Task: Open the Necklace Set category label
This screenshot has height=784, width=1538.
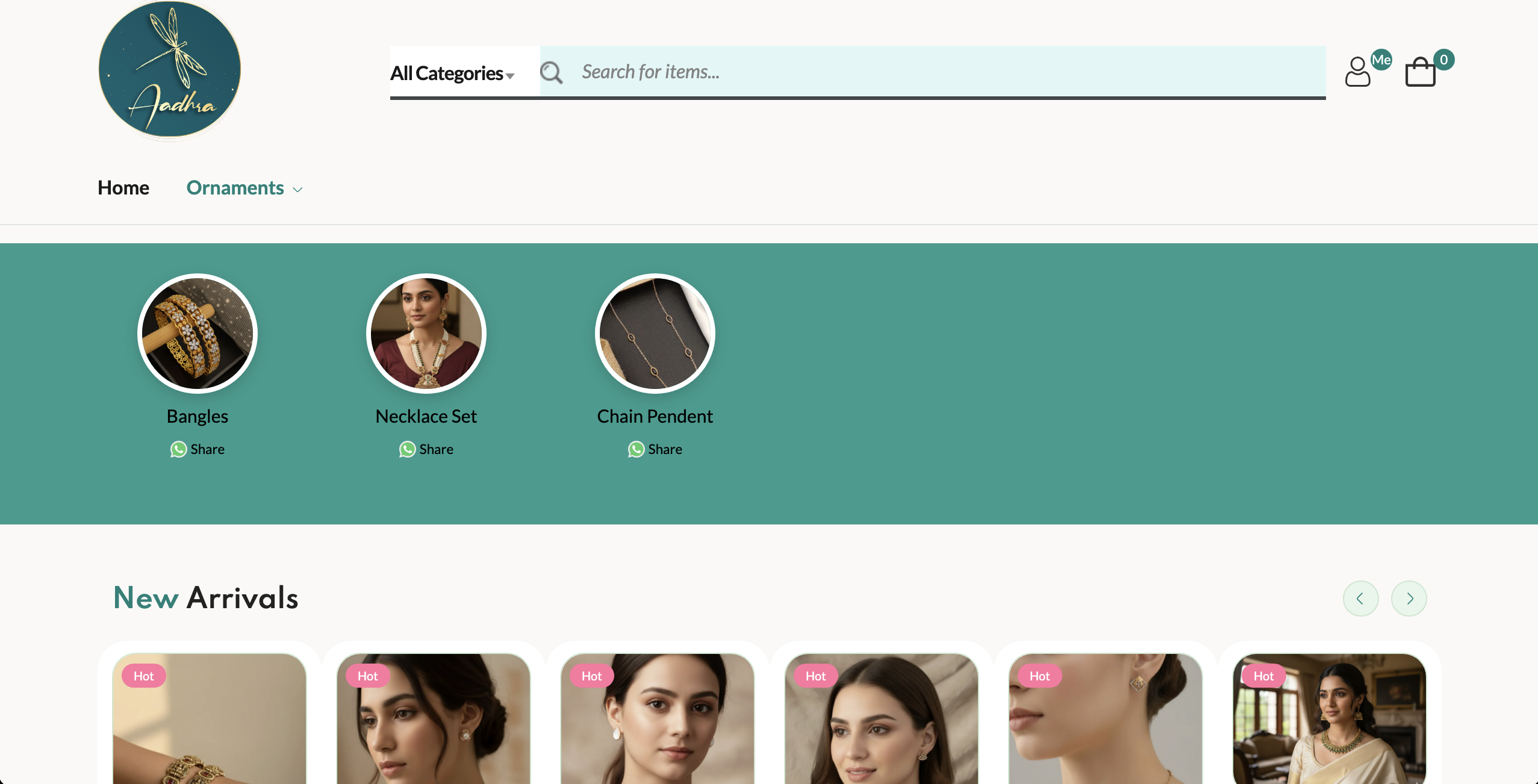Action: (x=426, y=416)
